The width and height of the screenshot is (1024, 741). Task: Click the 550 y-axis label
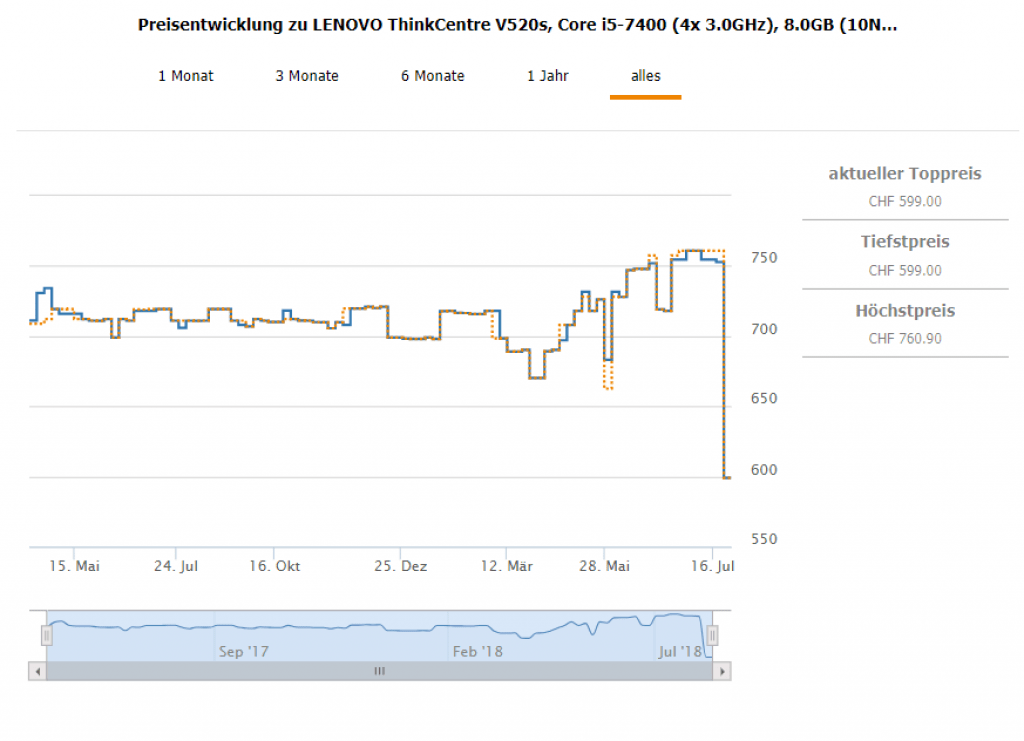pyautogui.click(x=763, y=539)
